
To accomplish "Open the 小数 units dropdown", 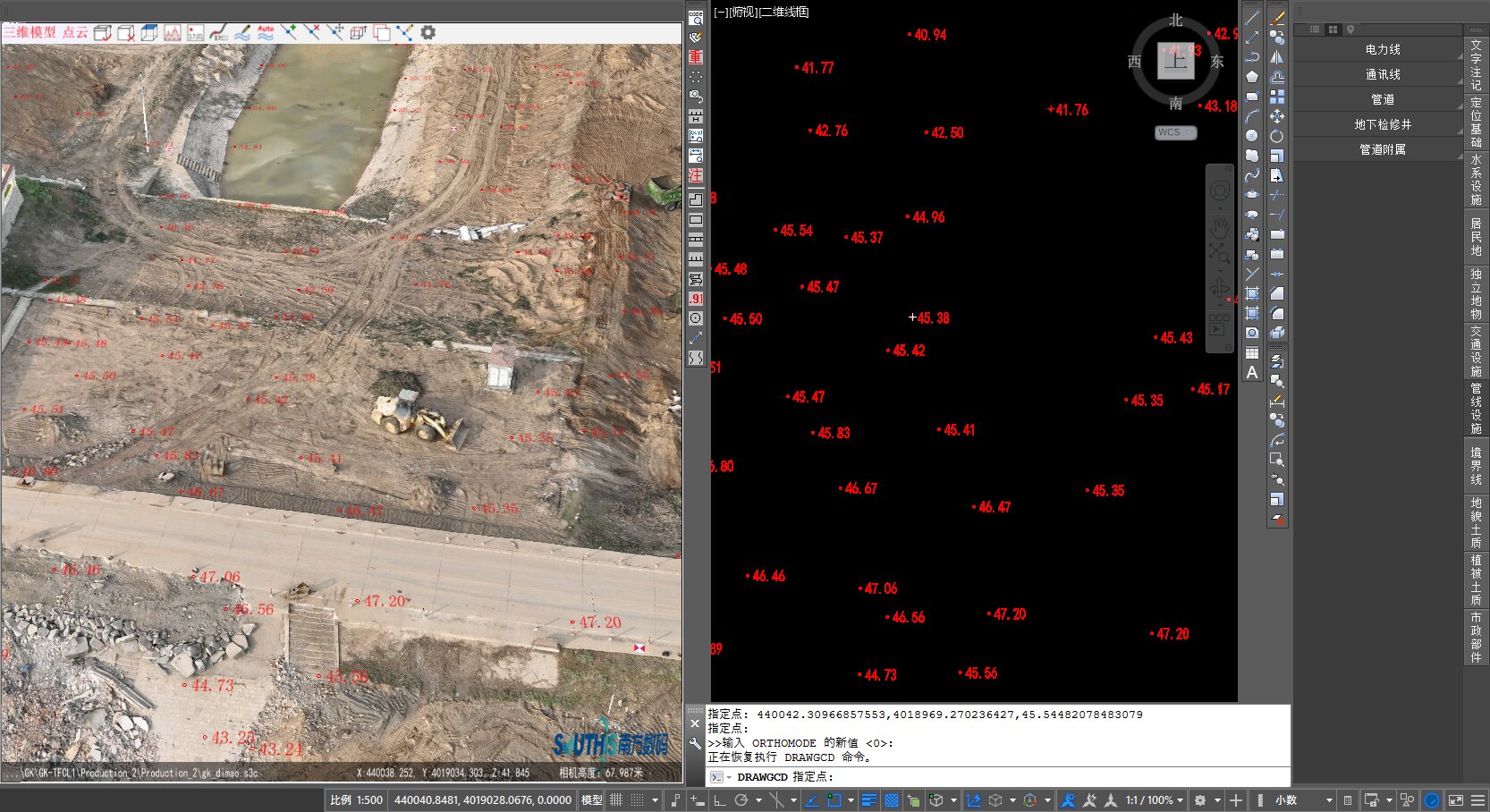I will [x=1329, y=800].
